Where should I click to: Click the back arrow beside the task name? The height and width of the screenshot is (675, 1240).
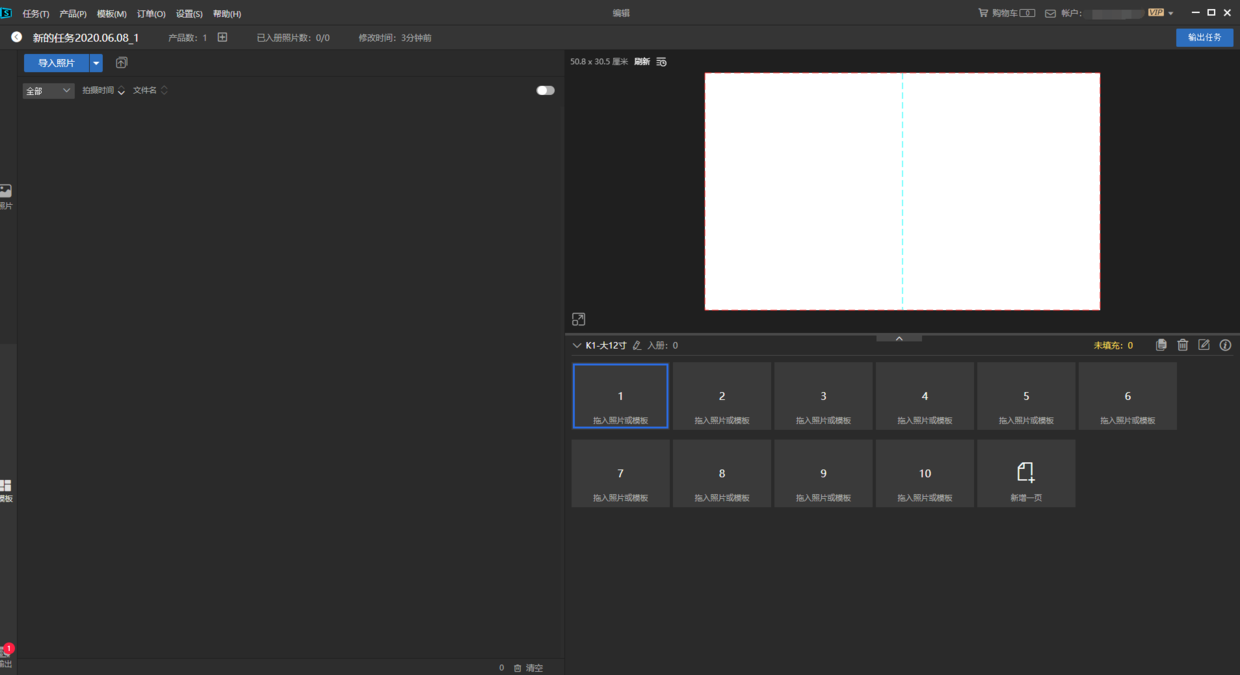pos(16,37)
